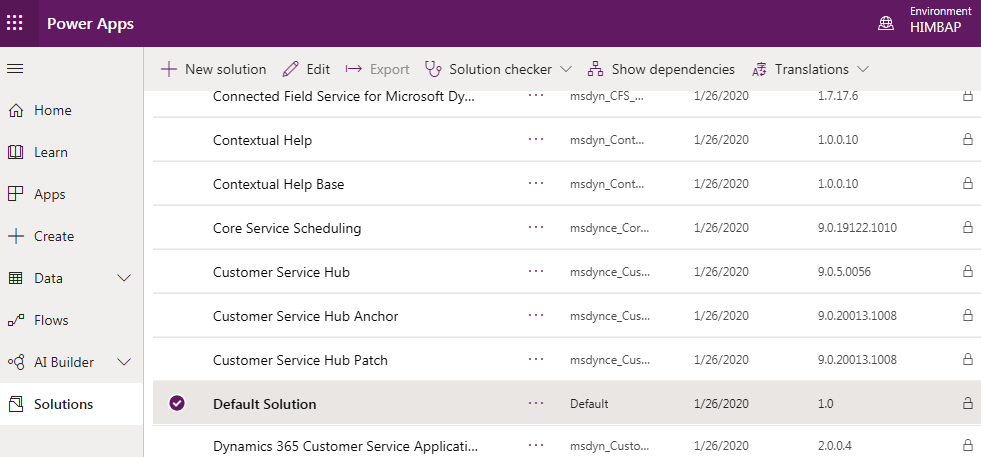This screenshot has width=981, height=457.
Task: Uncheck the Default Solution checkmark
Action: click(x=177, y=404)
